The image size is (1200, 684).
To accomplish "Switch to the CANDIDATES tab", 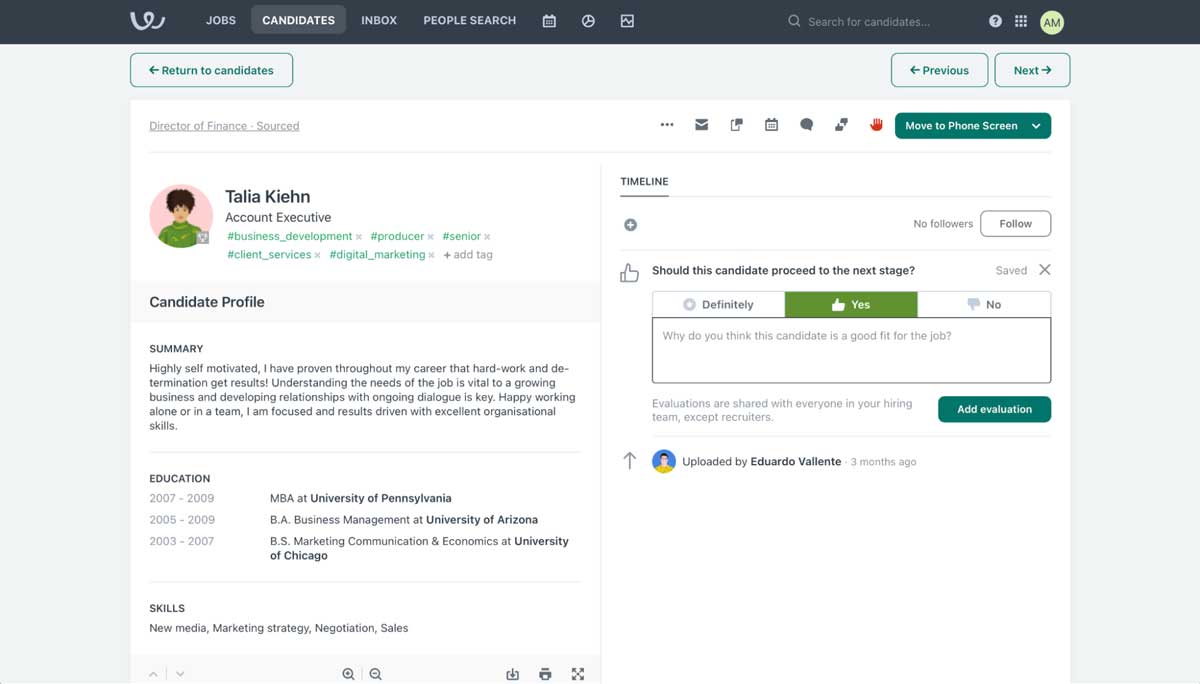I will (298, 20).
